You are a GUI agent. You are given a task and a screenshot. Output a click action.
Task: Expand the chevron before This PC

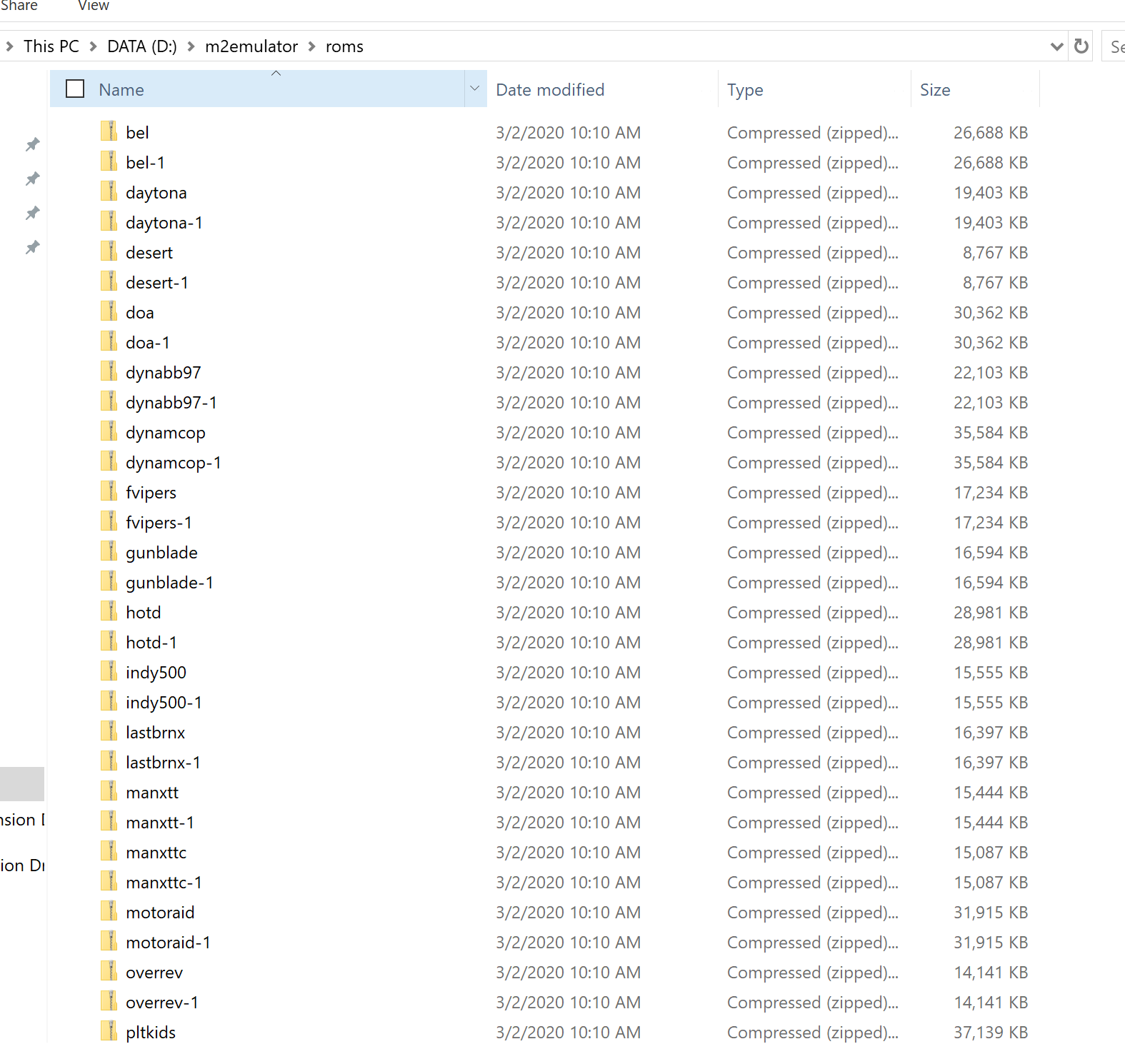[9, 46]
